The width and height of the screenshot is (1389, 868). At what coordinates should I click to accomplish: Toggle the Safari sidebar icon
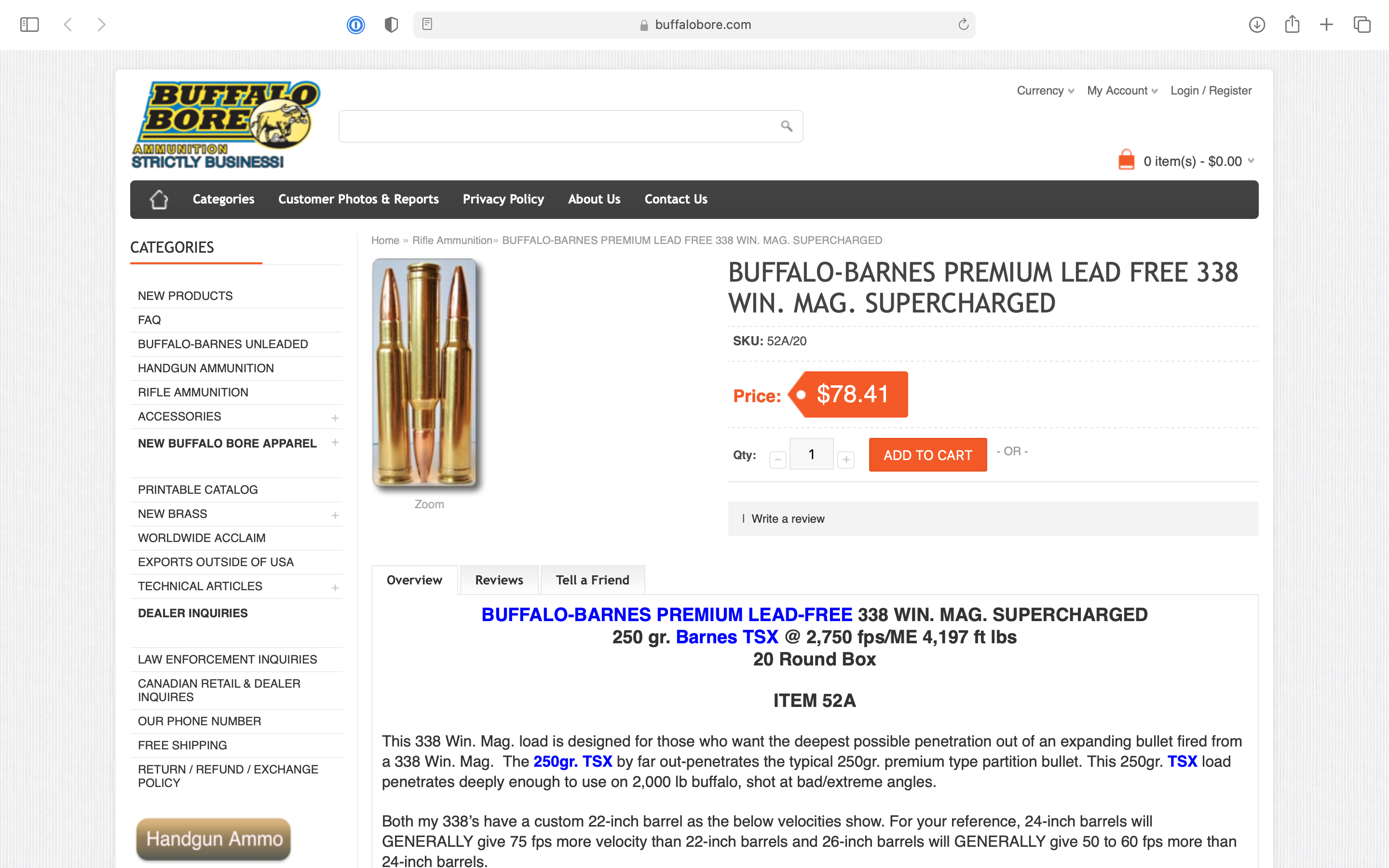[x=29, y=25]
